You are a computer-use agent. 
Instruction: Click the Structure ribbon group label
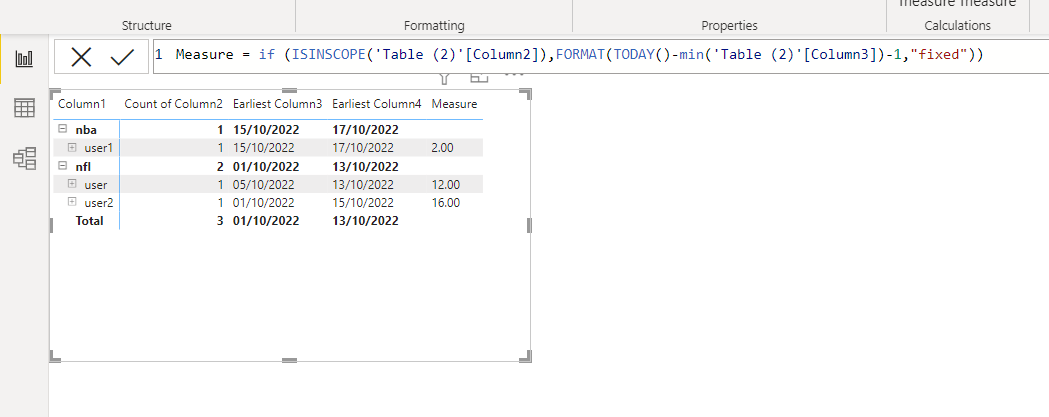(x=147, y=25)
